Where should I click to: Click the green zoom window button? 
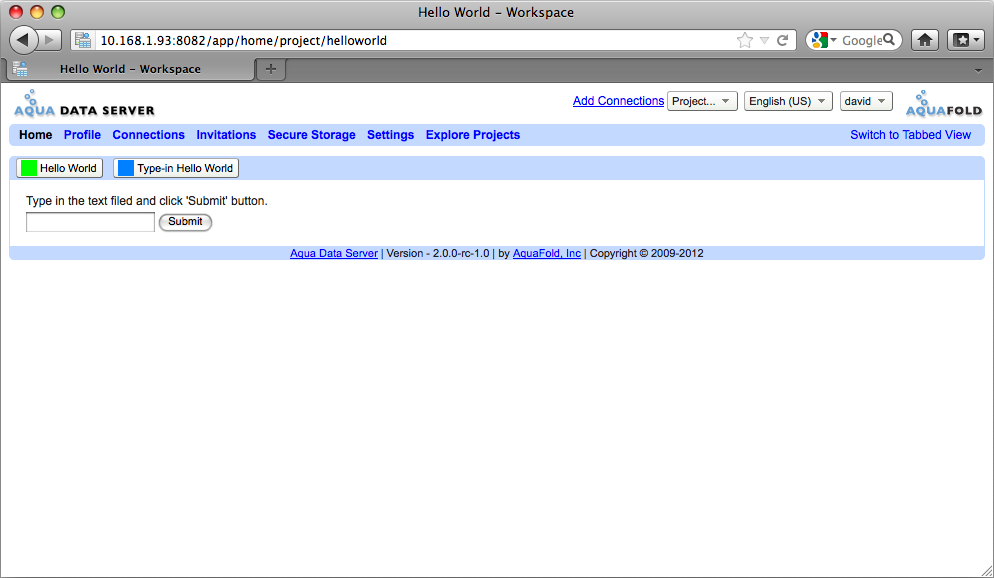[x=58, y=12]
